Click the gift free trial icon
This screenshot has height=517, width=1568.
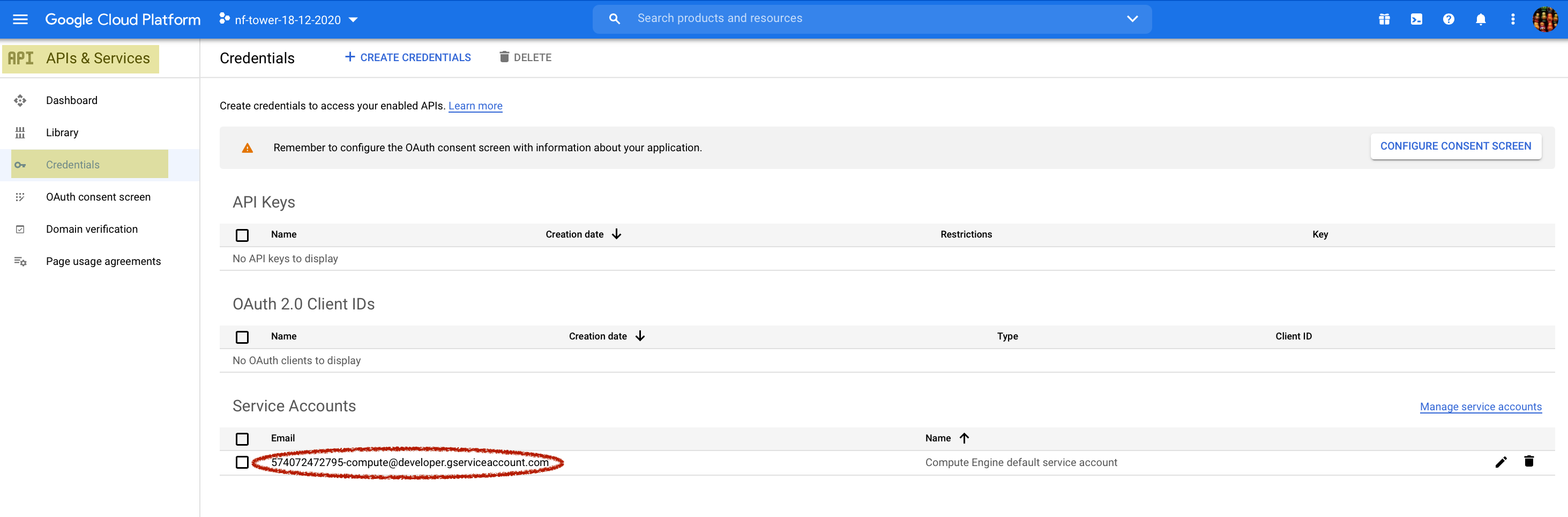(x=1384, y=19)
